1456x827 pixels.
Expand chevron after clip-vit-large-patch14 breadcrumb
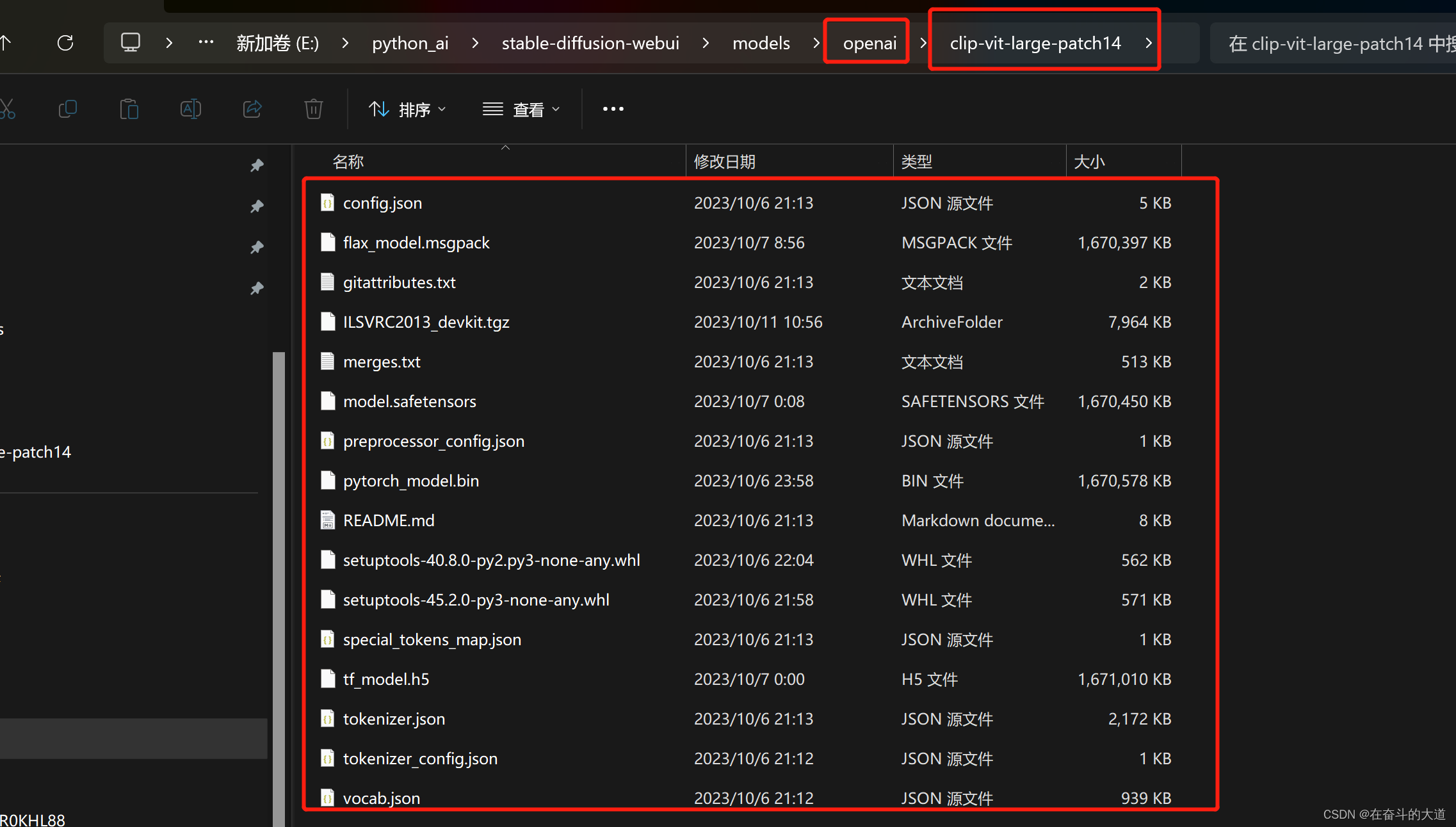tap(1149, 43)
